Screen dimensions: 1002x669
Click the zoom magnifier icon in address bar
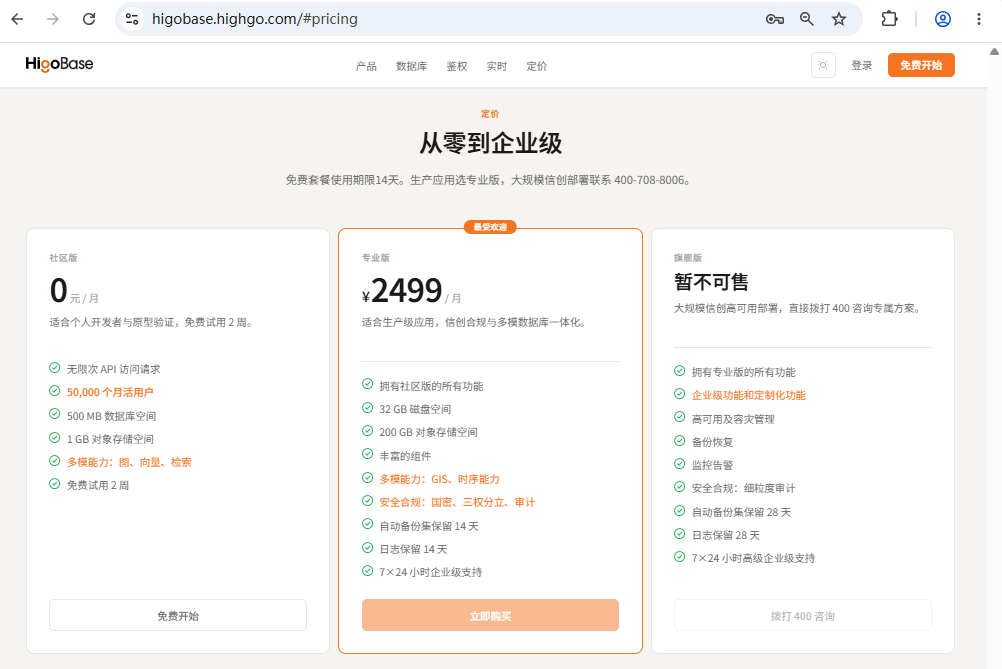[806, 19]
